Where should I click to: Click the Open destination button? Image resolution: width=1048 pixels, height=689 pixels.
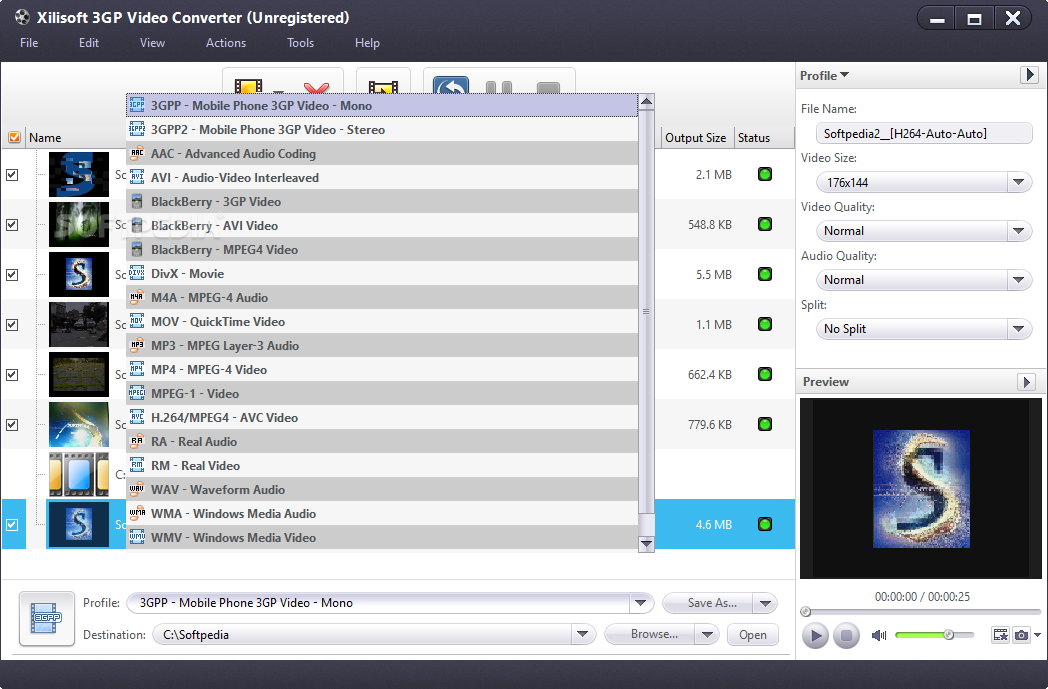click(x=753, y=635)
